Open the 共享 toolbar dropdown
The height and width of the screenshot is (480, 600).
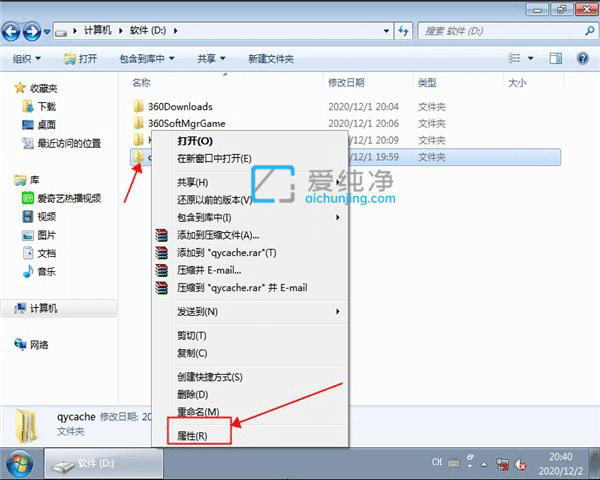(x=211, y=59)
